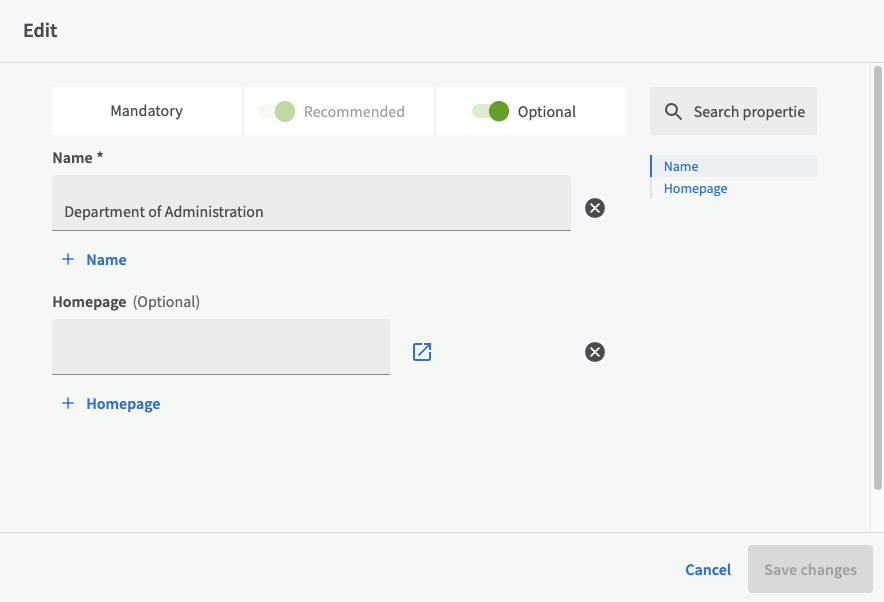Click the Save changes button
This screenshot has height=602, width=884.
click(x=809, y=569)
